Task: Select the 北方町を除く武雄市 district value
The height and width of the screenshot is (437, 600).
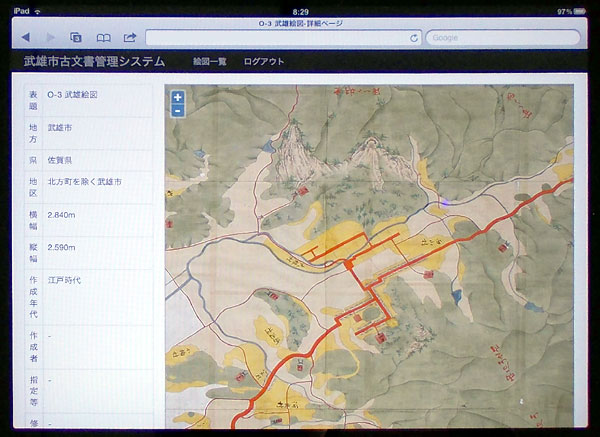Action: tap(84, 182)
